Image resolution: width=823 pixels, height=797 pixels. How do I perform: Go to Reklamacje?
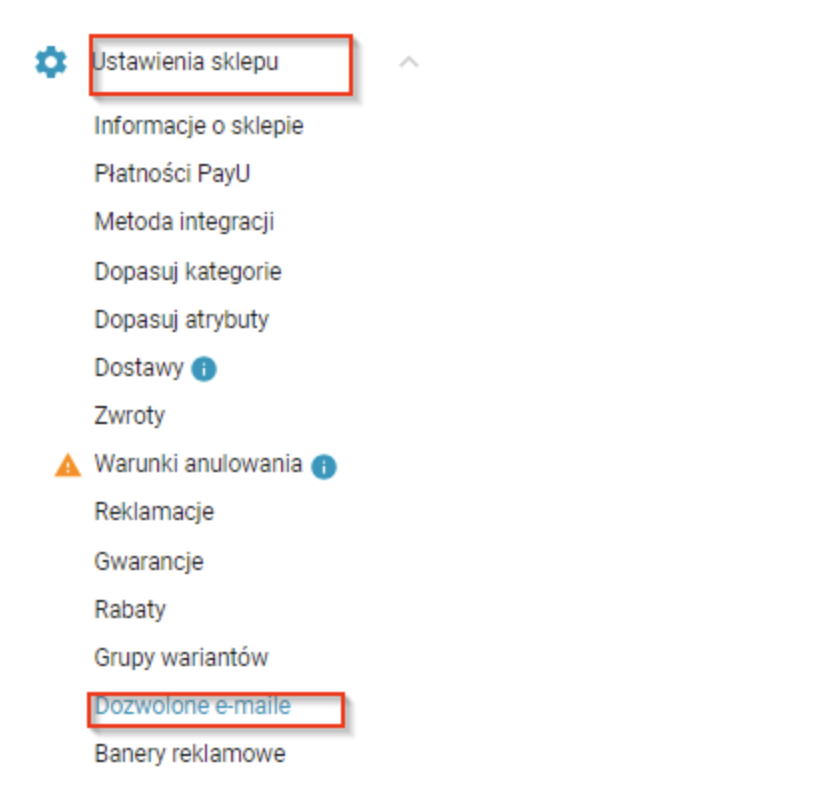click(154, 512)
